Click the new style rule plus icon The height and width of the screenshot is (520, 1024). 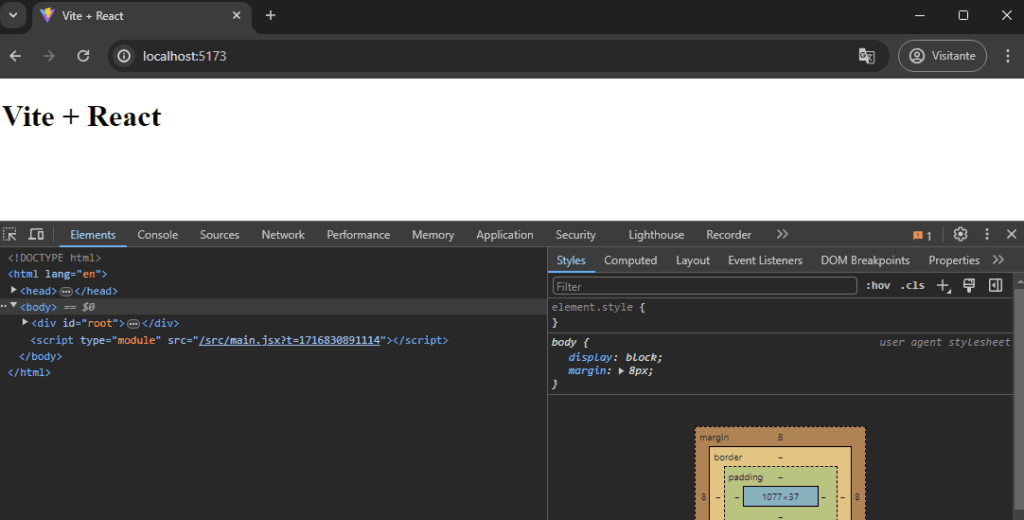point(944,285)
